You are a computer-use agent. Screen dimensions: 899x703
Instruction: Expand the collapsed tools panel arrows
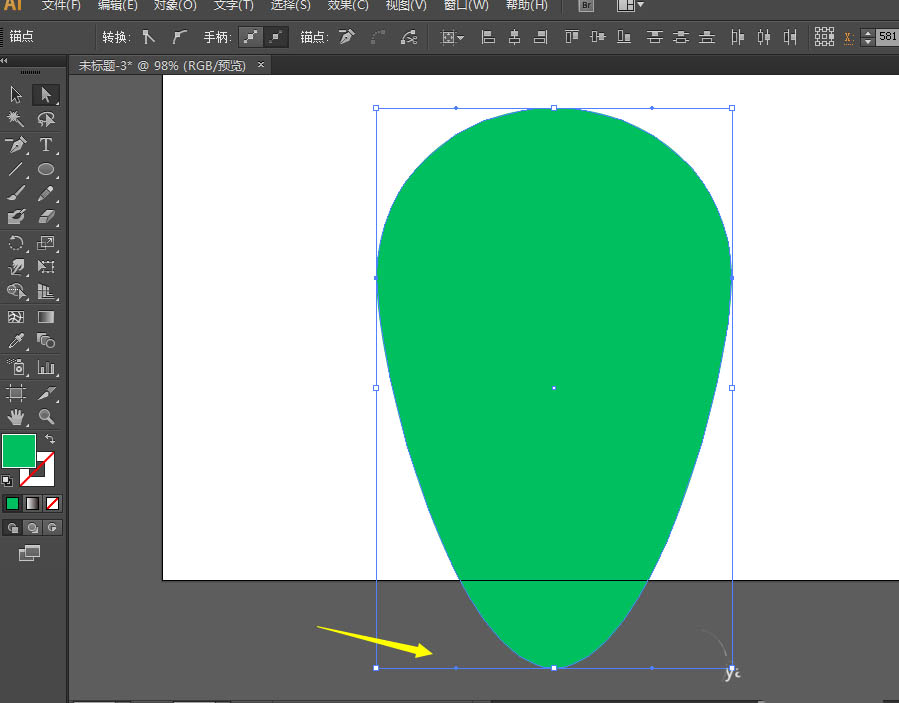(x=4, y=60)
